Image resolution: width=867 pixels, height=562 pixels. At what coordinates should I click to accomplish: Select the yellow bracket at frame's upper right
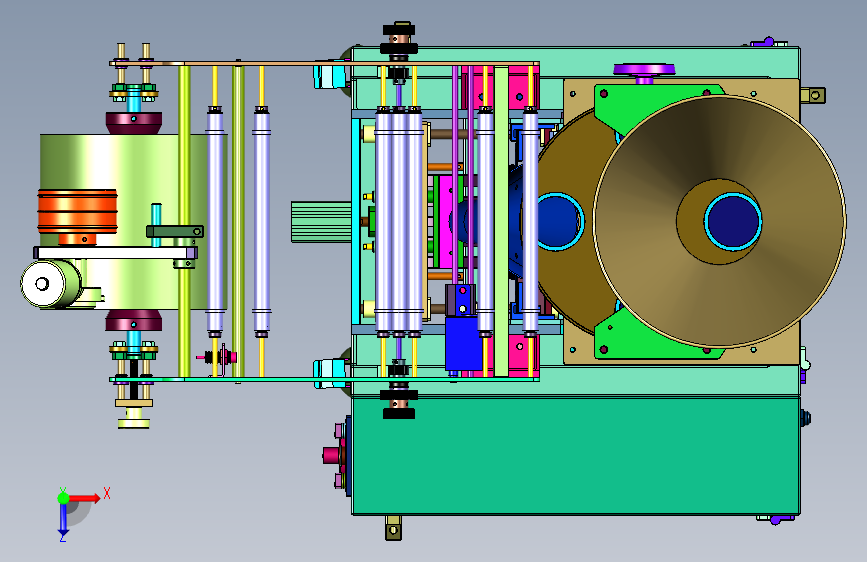point(813,95)
